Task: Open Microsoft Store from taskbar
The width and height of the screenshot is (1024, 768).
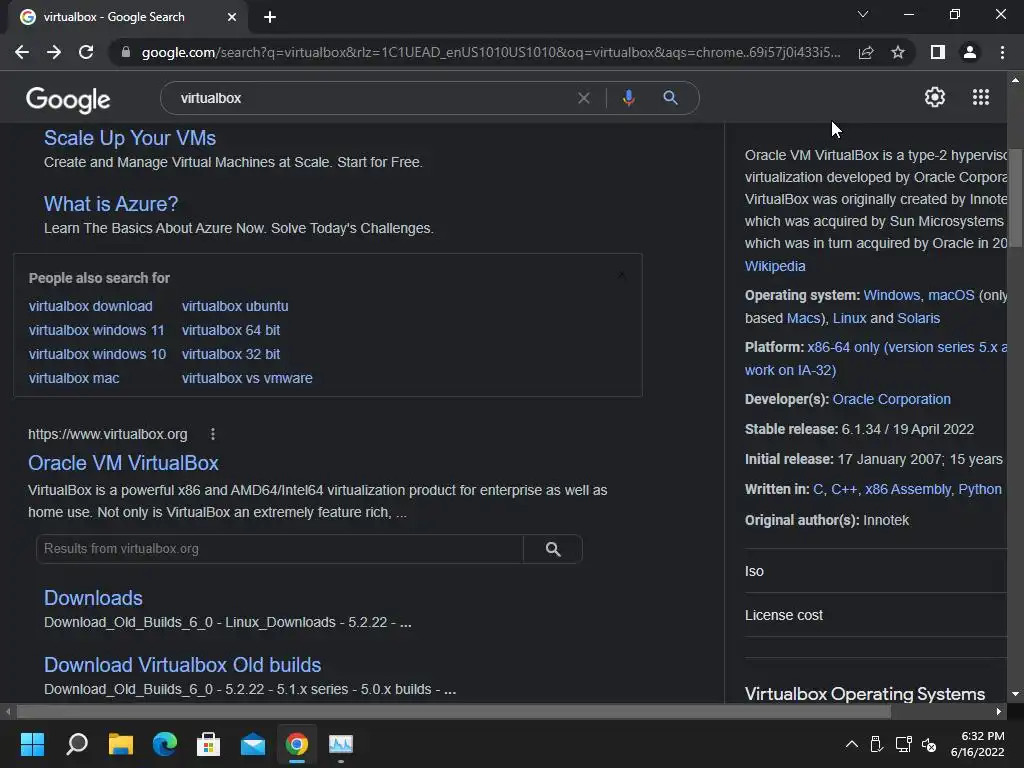Action: point(208,744)
